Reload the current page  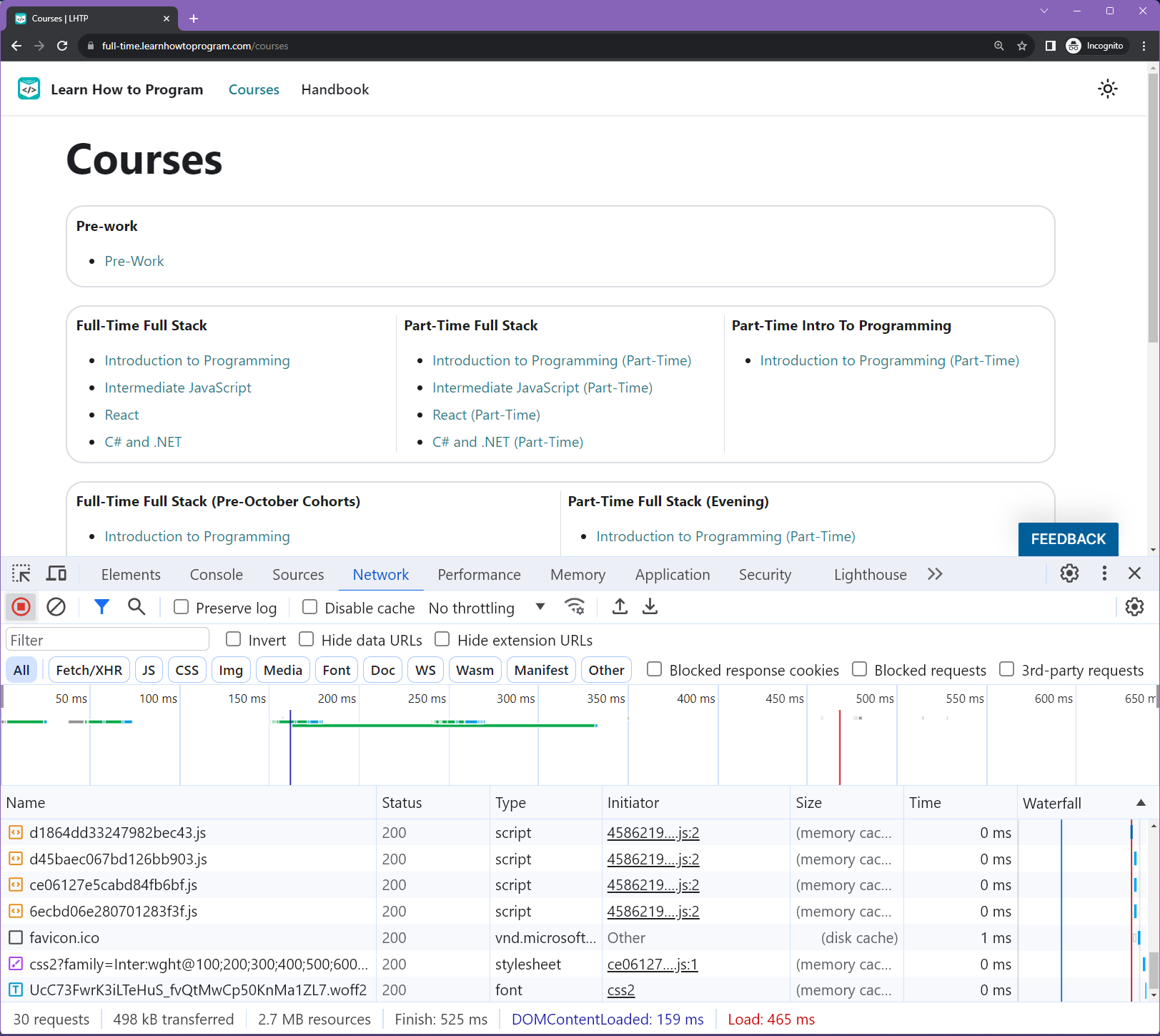[x=62, y=46]
